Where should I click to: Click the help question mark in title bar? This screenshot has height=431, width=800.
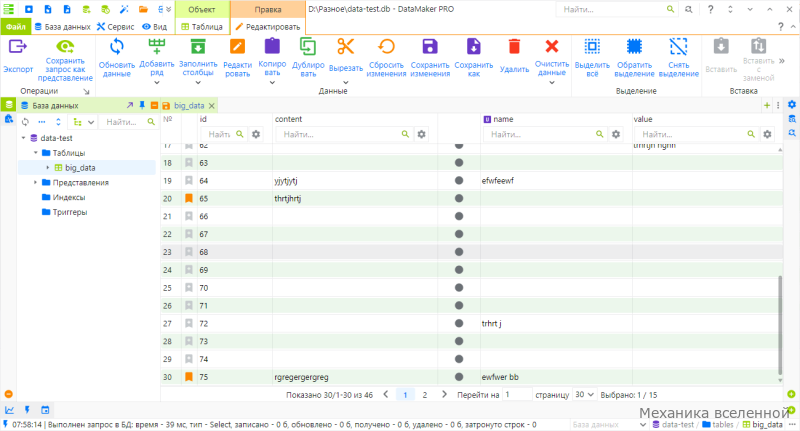710,9
